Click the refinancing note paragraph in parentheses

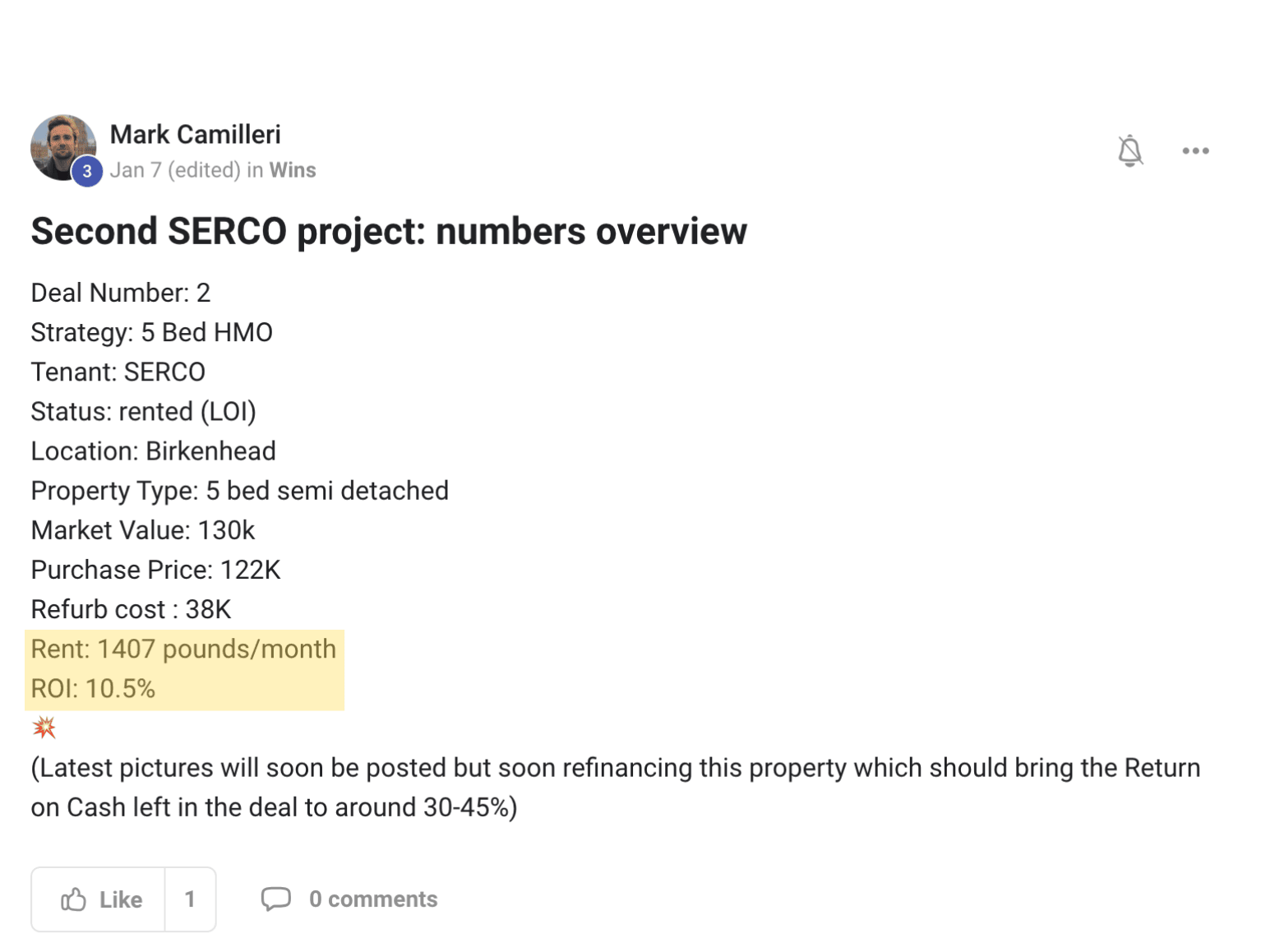point(616,788)
